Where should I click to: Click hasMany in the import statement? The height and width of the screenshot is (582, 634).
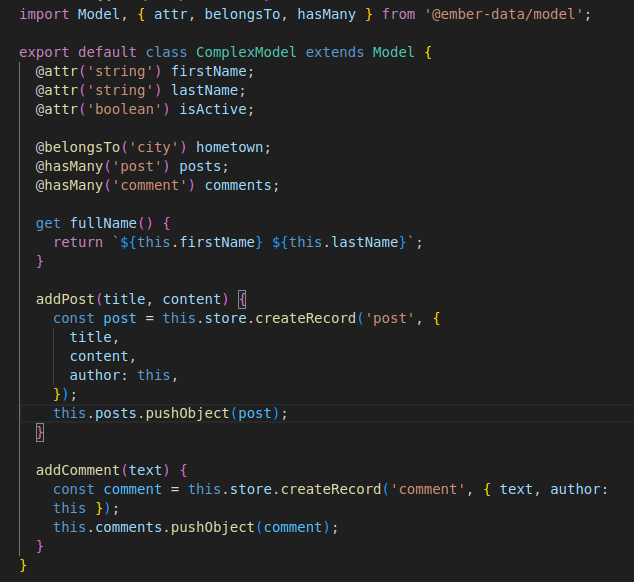[326, 15]
